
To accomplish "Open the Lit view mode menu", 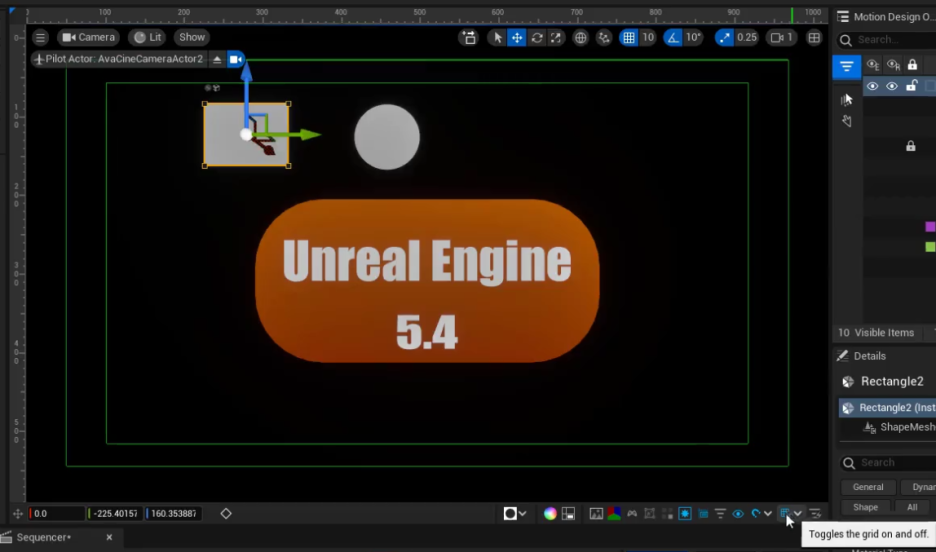I will (x=148, y=37).
